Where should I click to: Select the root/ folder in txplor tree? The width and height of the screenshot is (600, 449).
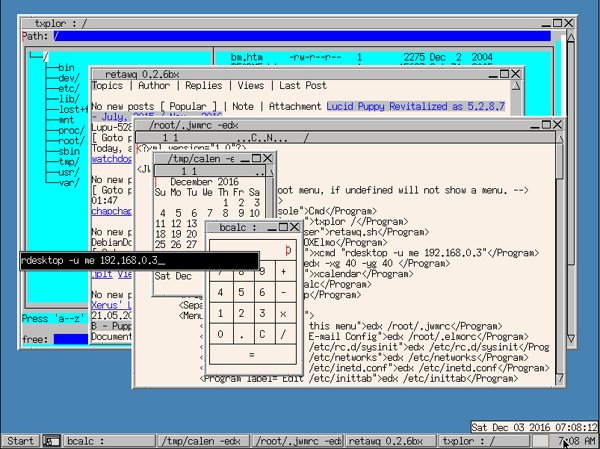(x=72, y=140)
